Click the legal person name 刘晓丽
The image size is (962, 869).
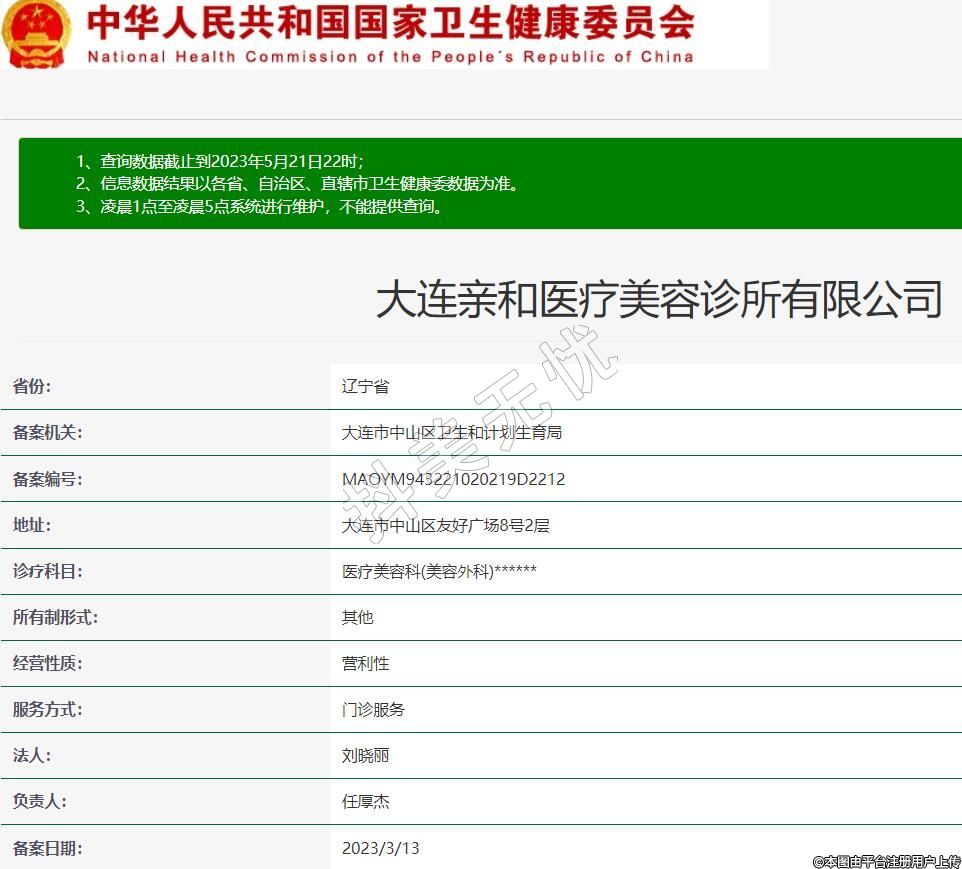pyautogui.click(x=365, y=755)
